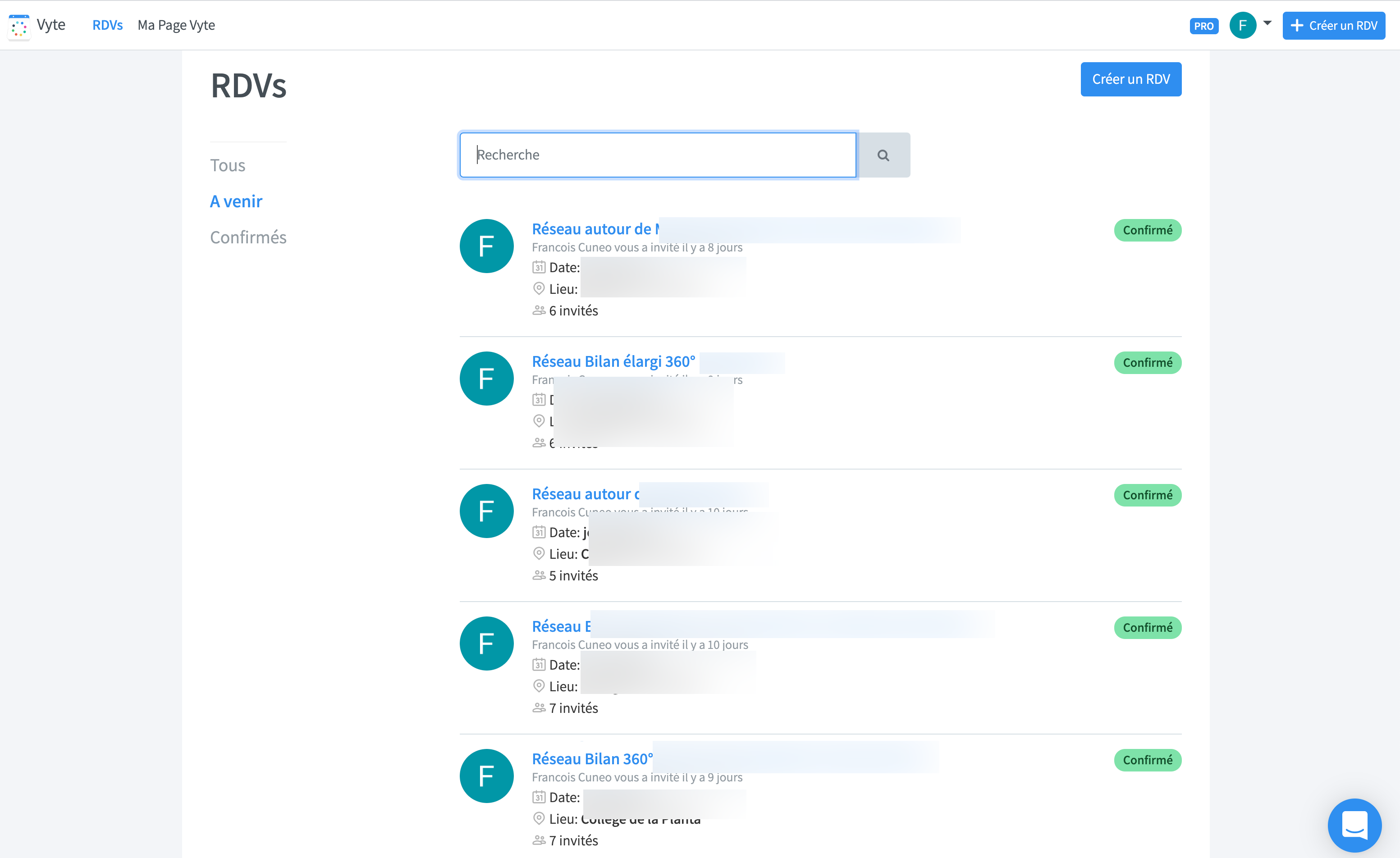Click the RDVs page heading
Viewport: 1400px width, 858px height.
pos(248,85)
